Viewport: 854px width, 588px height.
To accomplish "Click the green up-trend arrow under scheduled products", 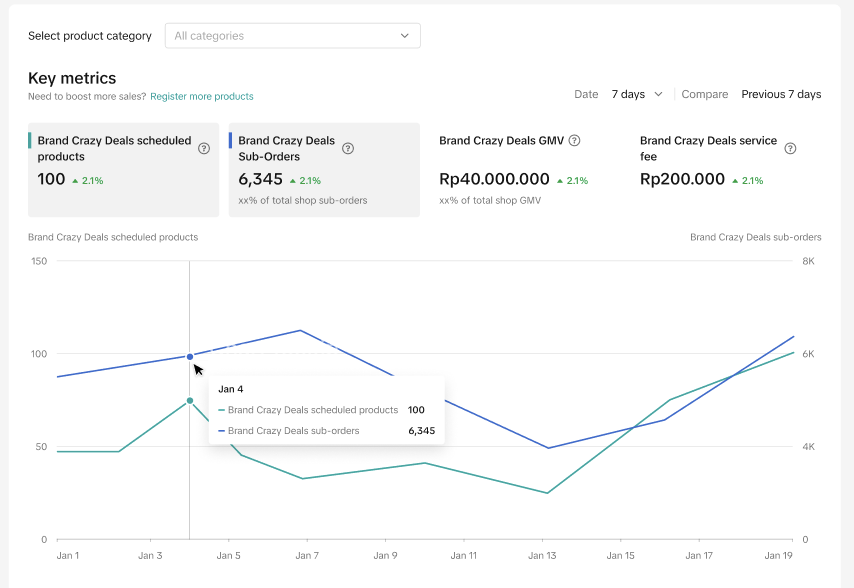I will pyautogui.click(x=75, y=181).
